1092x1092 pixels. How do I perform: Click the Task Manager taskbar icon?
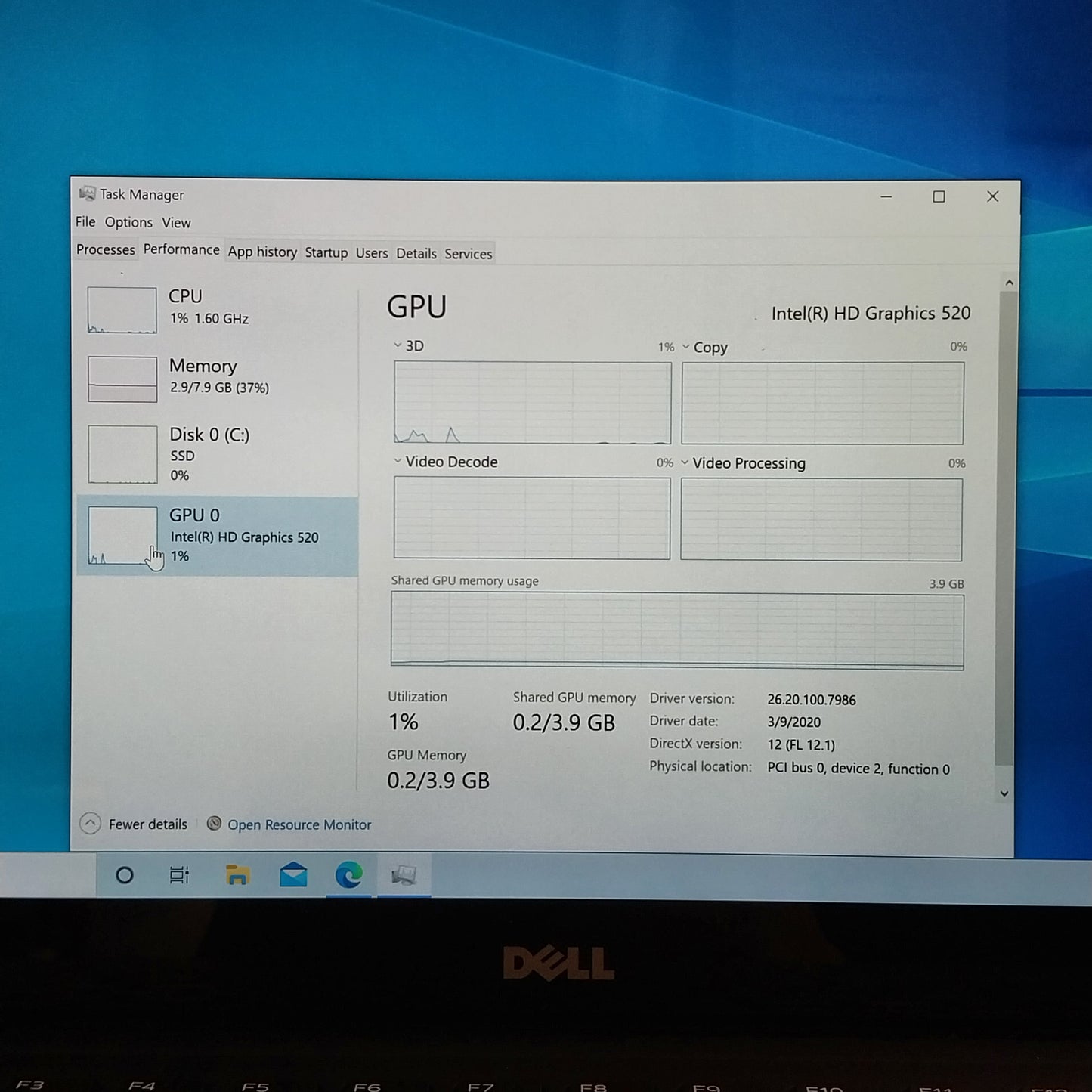click(404, 875)
